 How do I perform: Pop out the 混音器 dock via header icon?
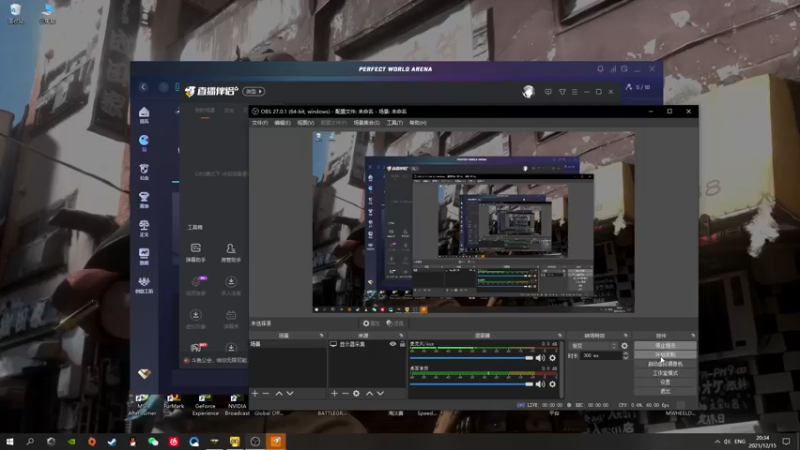pos(560,336)
